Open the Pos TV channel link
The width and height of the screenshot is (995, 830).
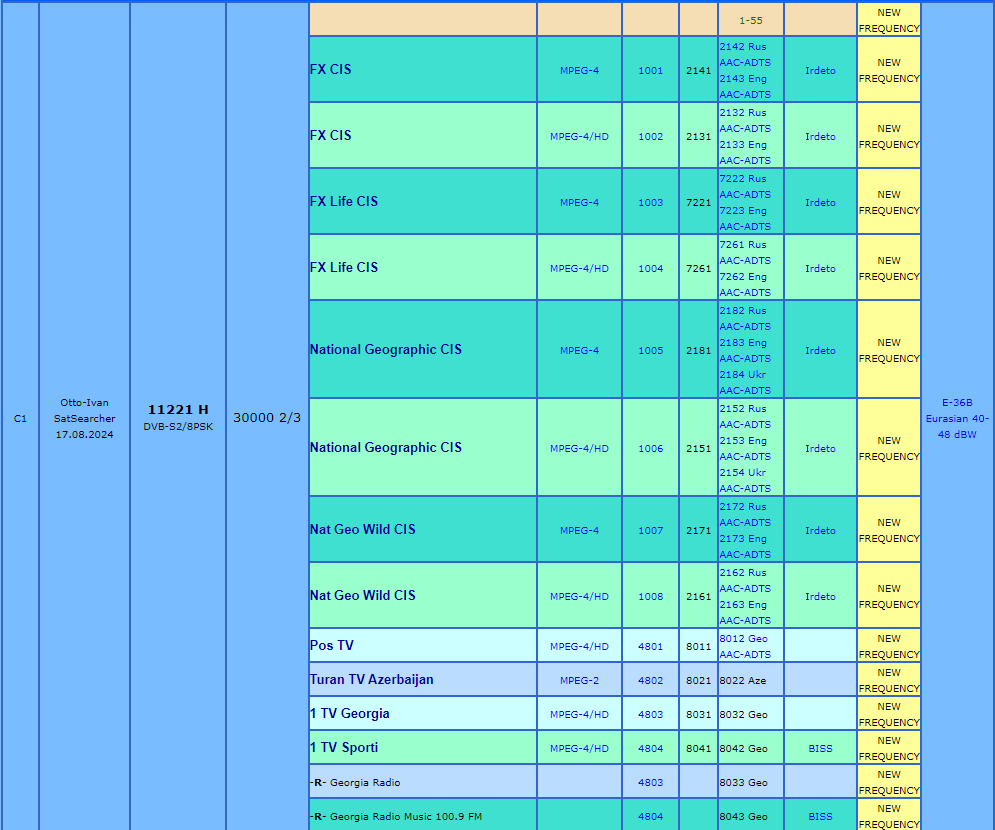tap(331, 645)
